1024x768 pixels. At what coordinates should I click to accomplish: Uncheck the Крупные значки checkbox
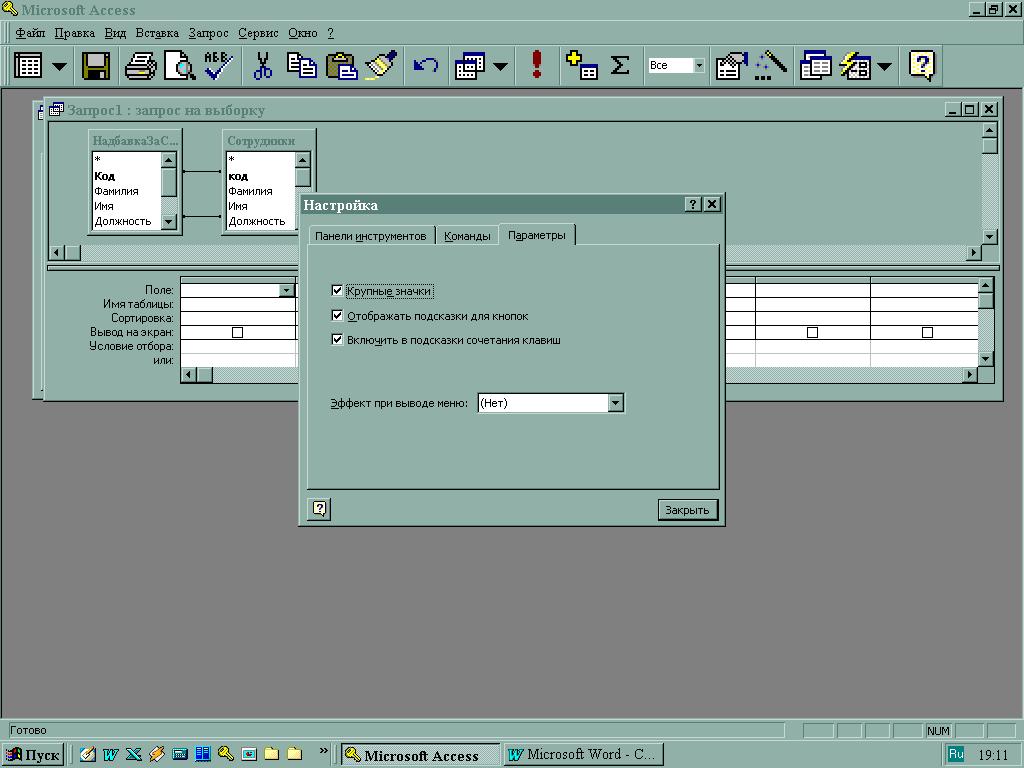click(337, 291)
